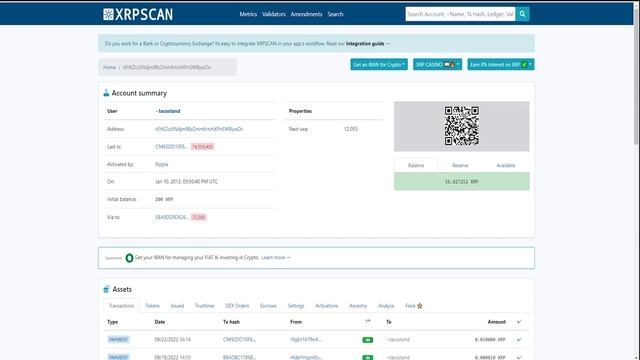
Task: Click the account QR code image
Action: click(462, 126)
